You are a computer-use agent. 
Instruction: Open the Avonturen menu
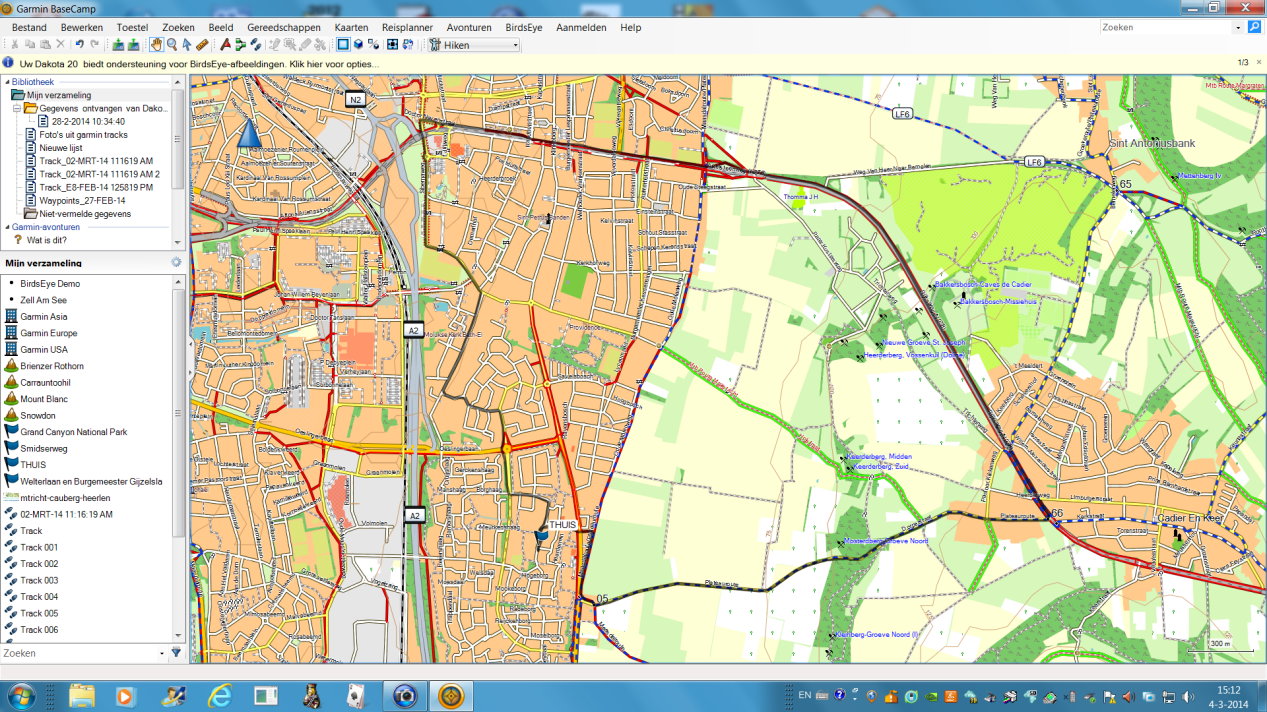point(469,27)
